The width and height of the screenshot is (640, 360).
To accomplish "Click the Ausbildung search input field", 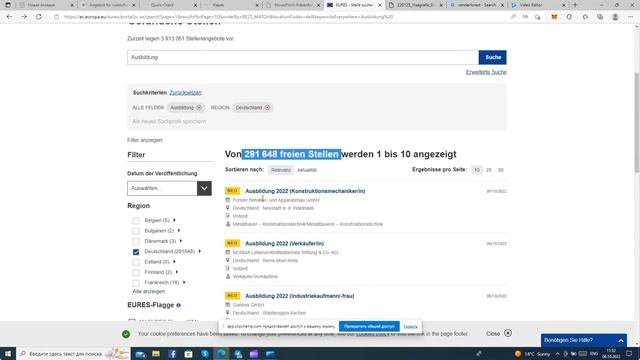I will click(303, 57).
